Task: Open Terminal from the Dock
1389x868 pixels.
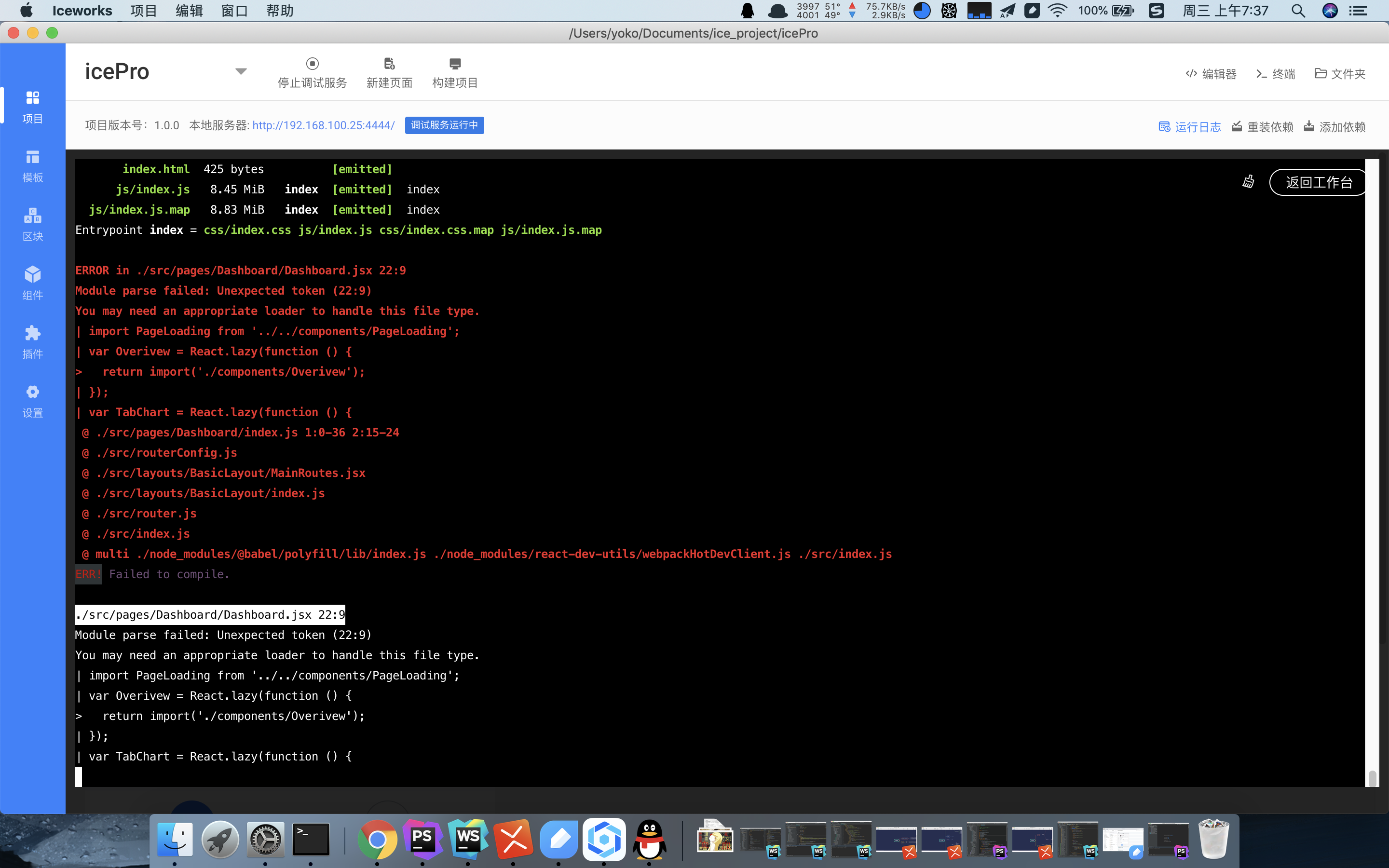Action: (x=311, y=840)
